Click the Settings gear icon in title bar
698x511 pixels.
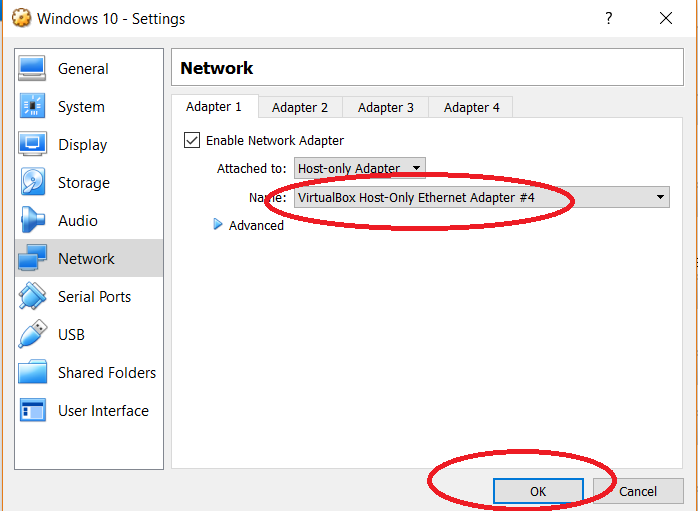coord(21,18)
